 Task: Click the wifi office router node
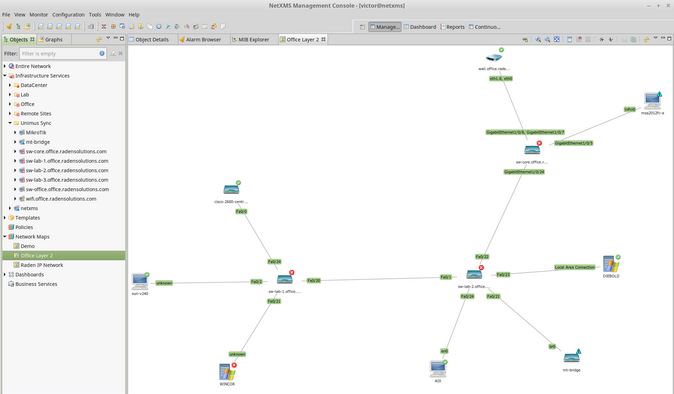(x=494, y=57)
